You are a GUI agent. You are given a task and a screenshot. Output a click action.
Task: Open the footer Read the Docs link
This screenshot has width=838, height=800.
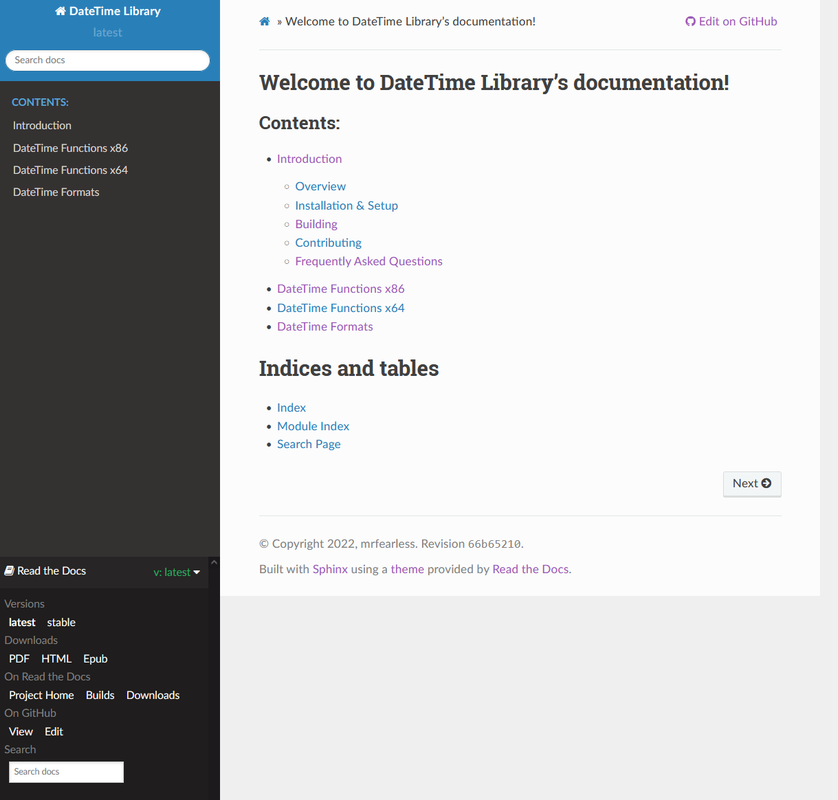coord(530,569)
